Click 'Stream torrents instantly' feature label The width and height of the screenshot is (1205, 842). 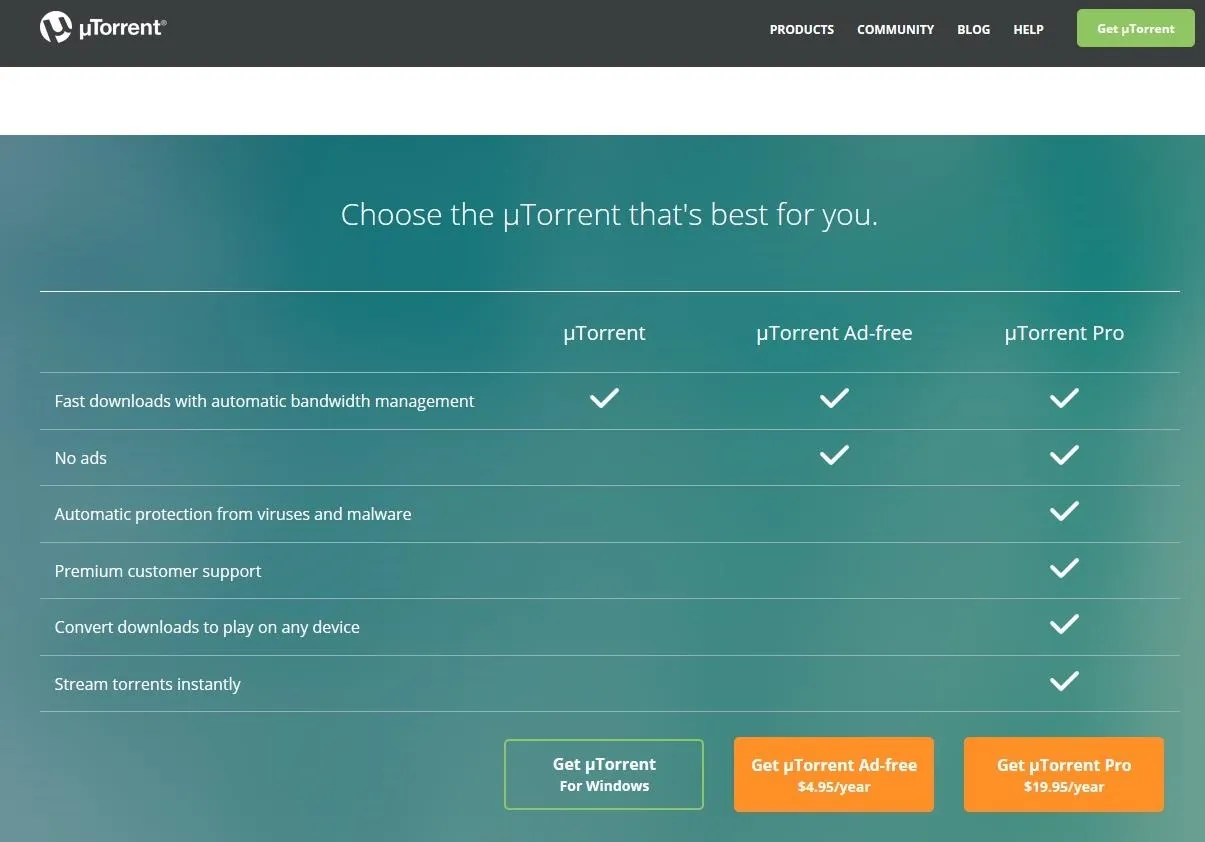tap(147, 684)
